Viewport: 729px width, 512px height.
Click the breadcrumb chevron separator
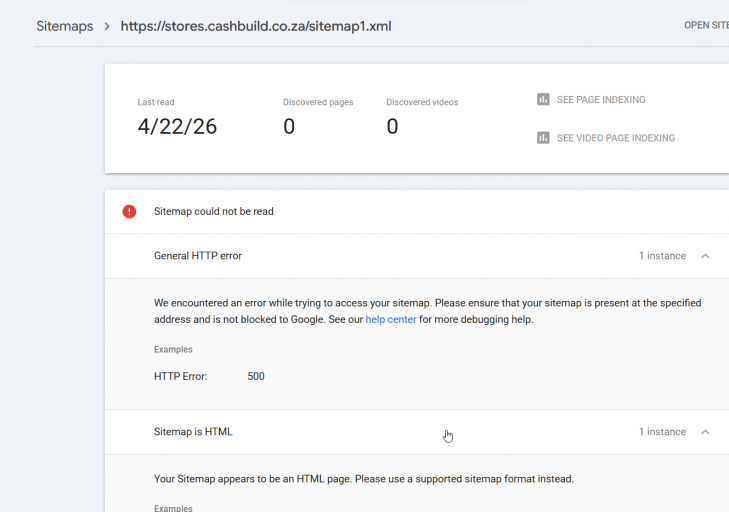[x=107, y=27]
